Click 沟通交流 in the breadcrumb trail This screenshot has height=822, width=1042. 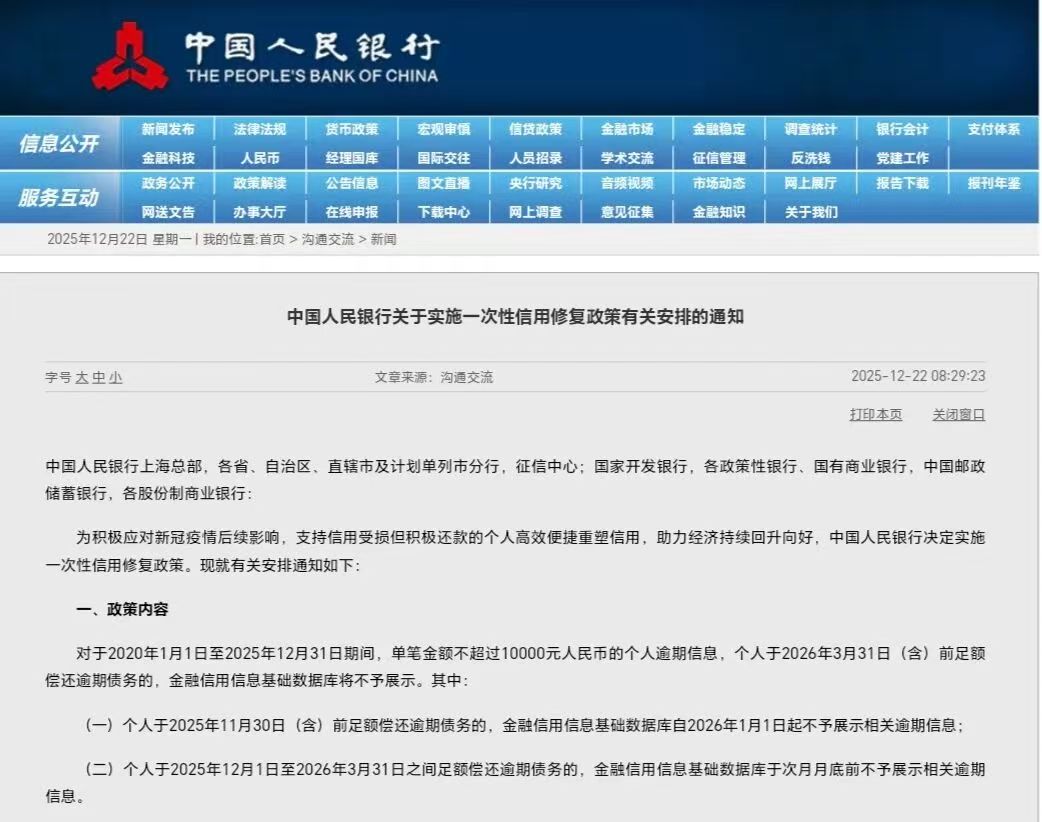328,240
